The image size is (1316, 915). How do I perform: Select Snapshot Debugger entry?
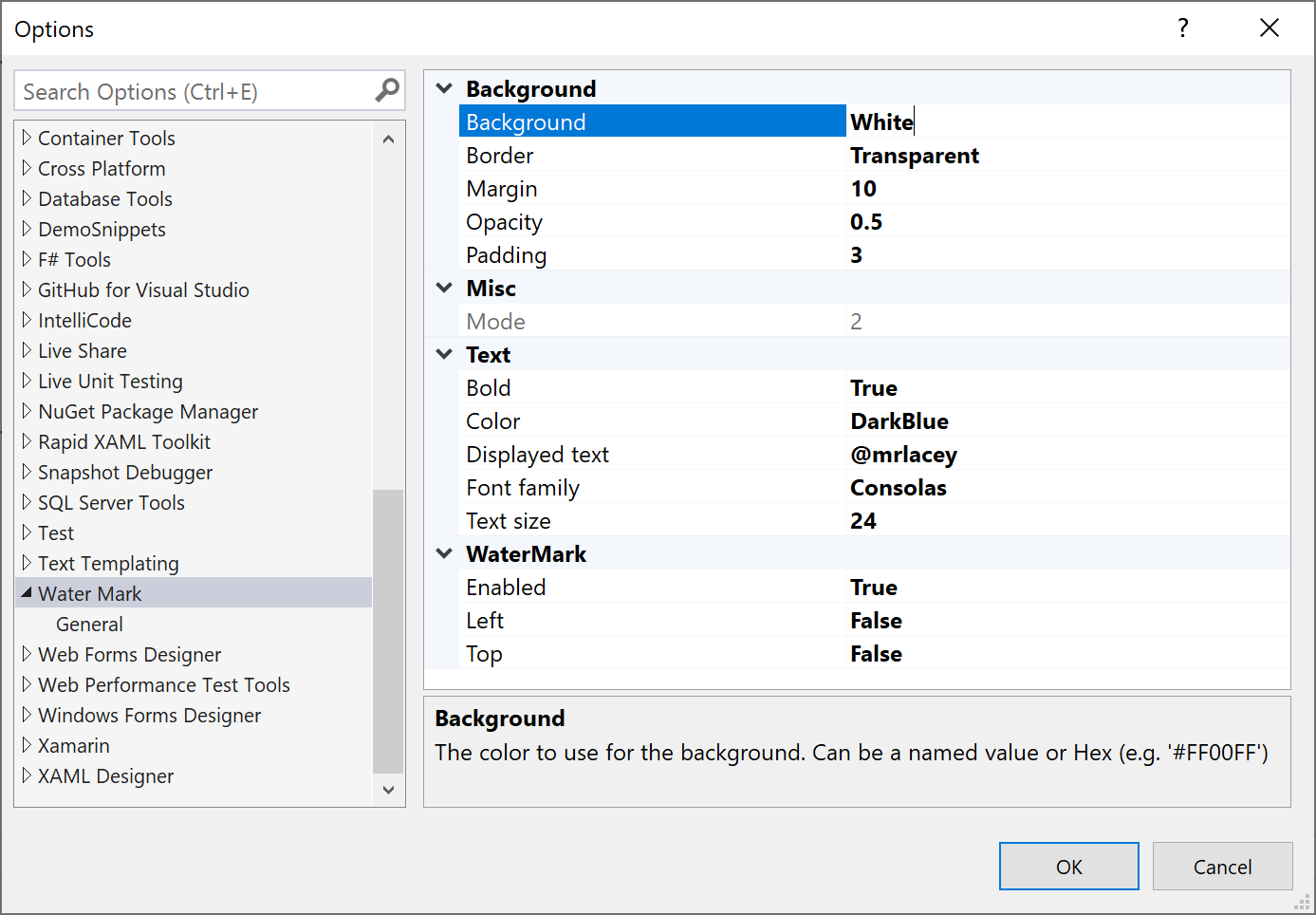[125, 473]
